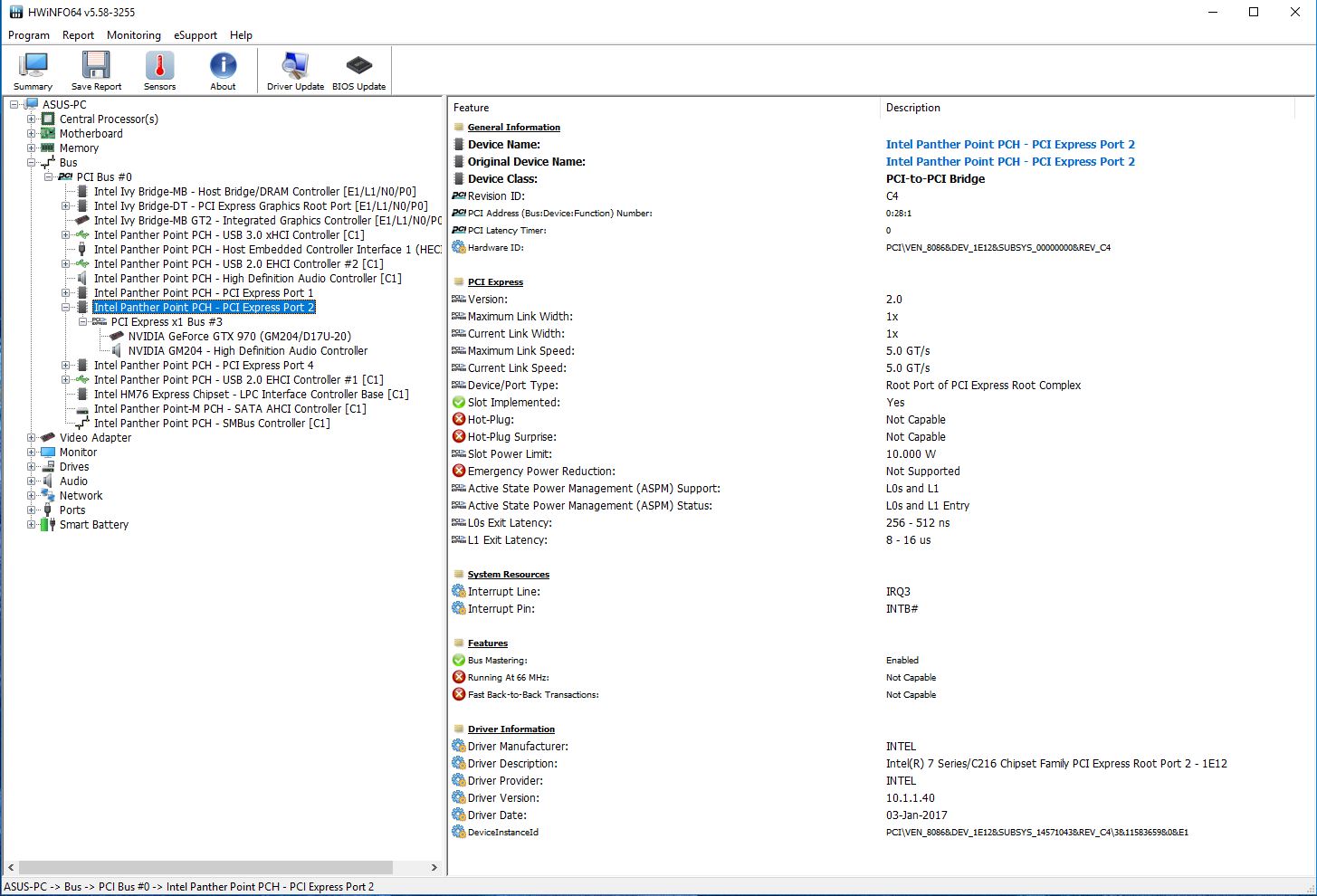Open the Summary toolbar icon
The image size is (1317, 896).
[x=33, y=71]
